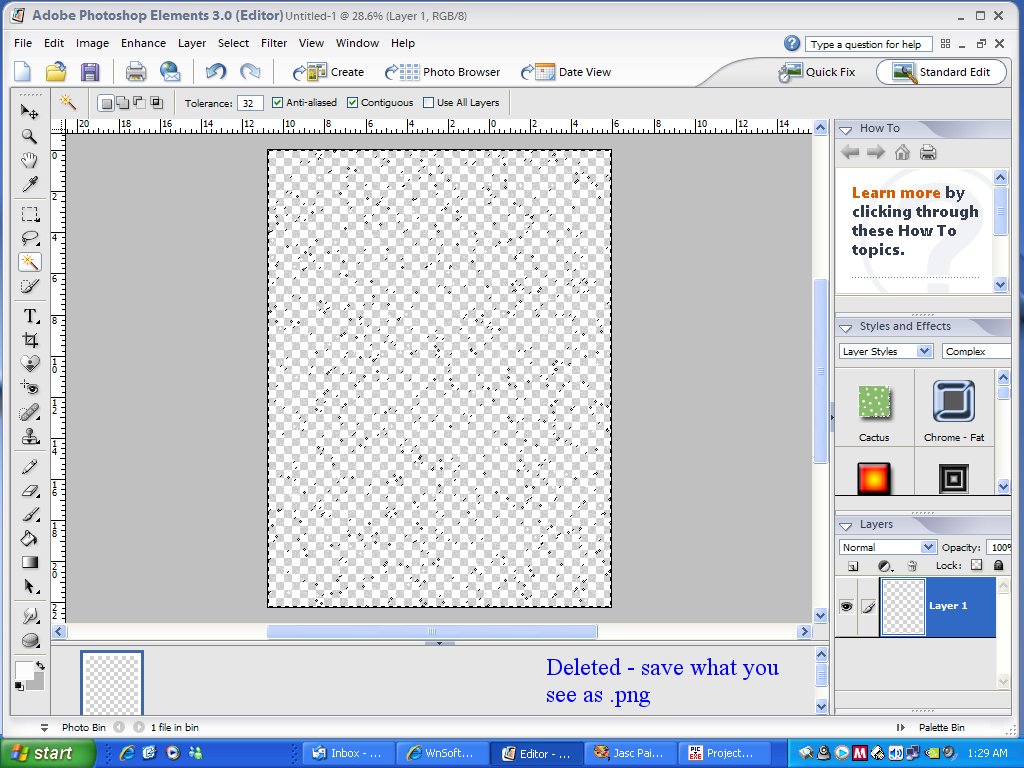Click the Create button

tap(328, 72)
